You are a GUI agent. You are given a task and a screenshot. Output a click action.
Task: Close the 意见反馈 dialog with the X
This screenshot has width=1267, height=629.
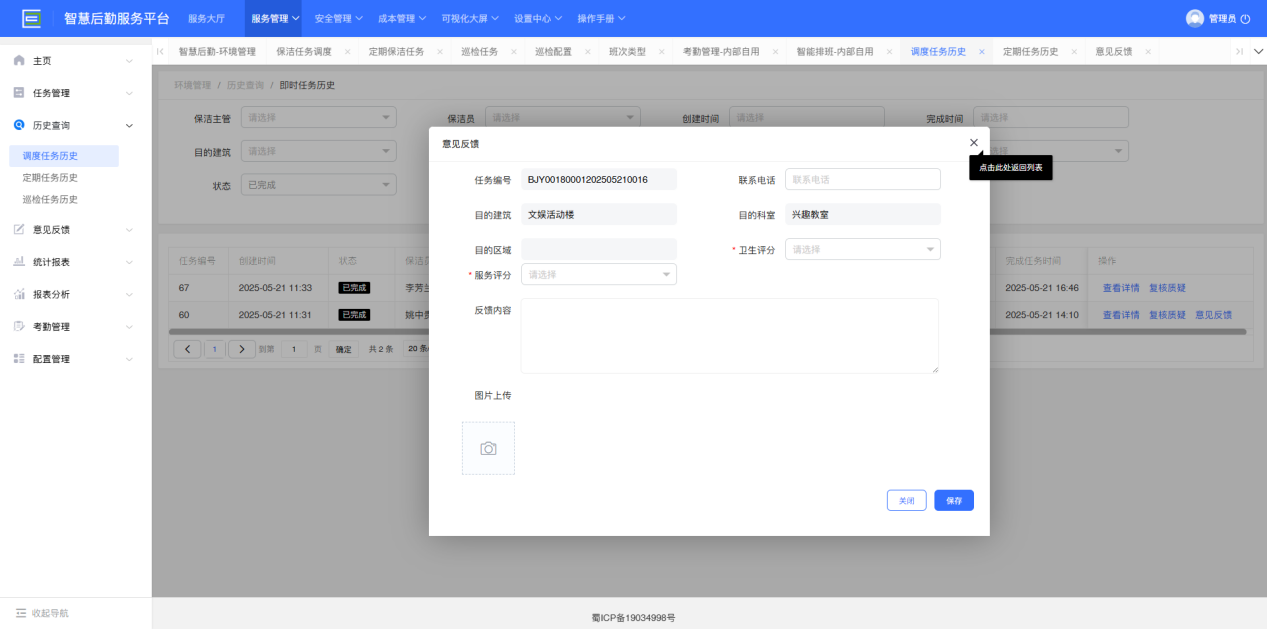pos(974,143)
